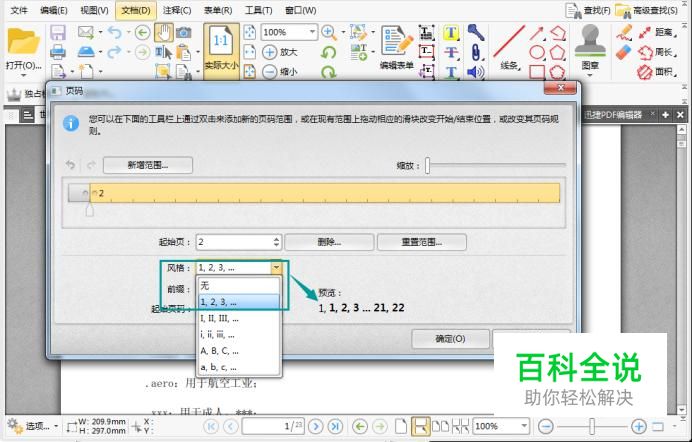Click the sound speaker icon
Image resolution: width=692 pixels, height=442 pixels.
click(x=475, y=71)
